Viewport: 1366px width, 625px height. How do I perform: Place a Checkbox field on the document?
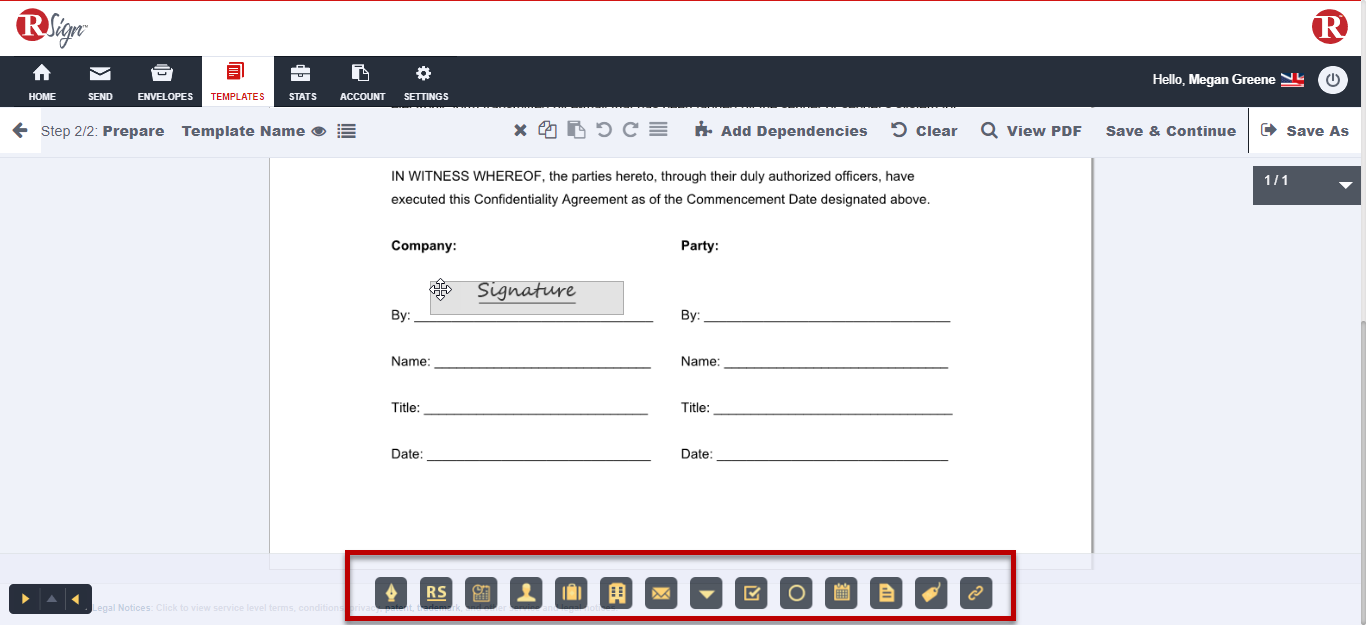pos(751,592)
